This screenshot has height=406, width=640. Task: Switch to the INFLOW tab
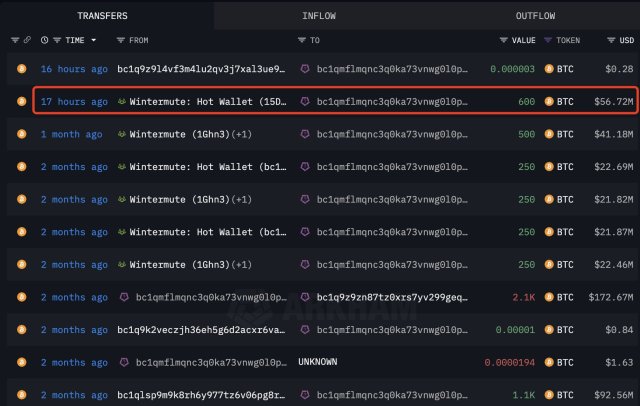[319, 16]
